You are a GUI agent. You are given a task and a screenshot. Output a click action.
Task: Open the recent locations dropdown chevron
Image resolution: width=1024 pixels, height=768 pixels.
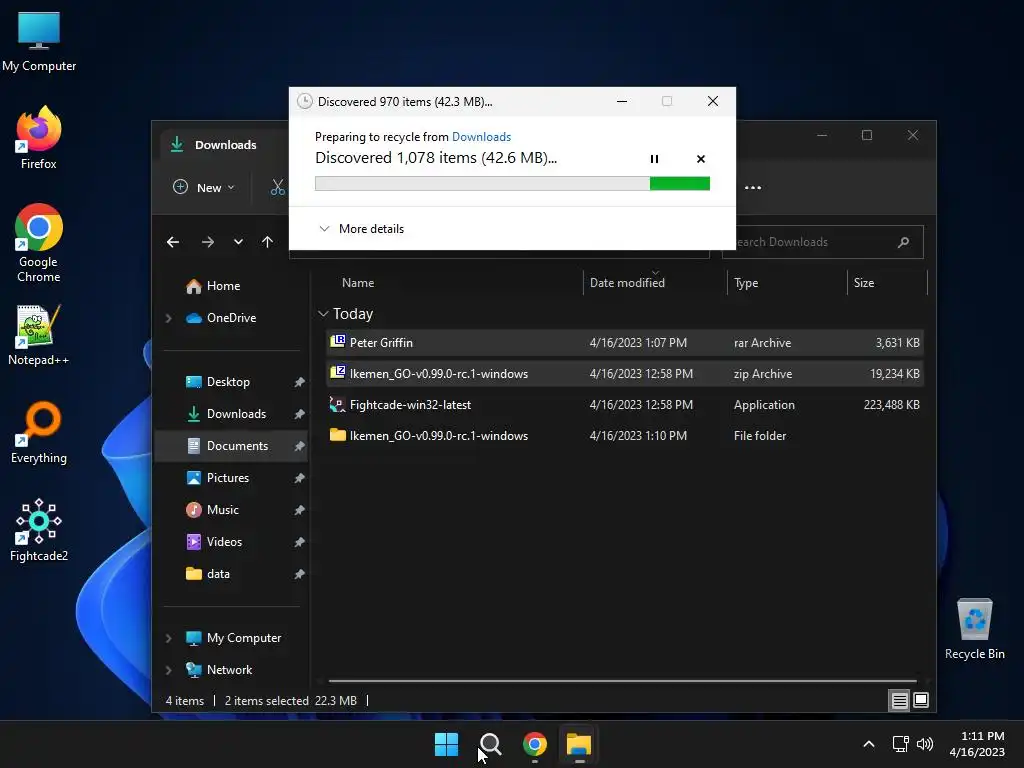[238, 242]
